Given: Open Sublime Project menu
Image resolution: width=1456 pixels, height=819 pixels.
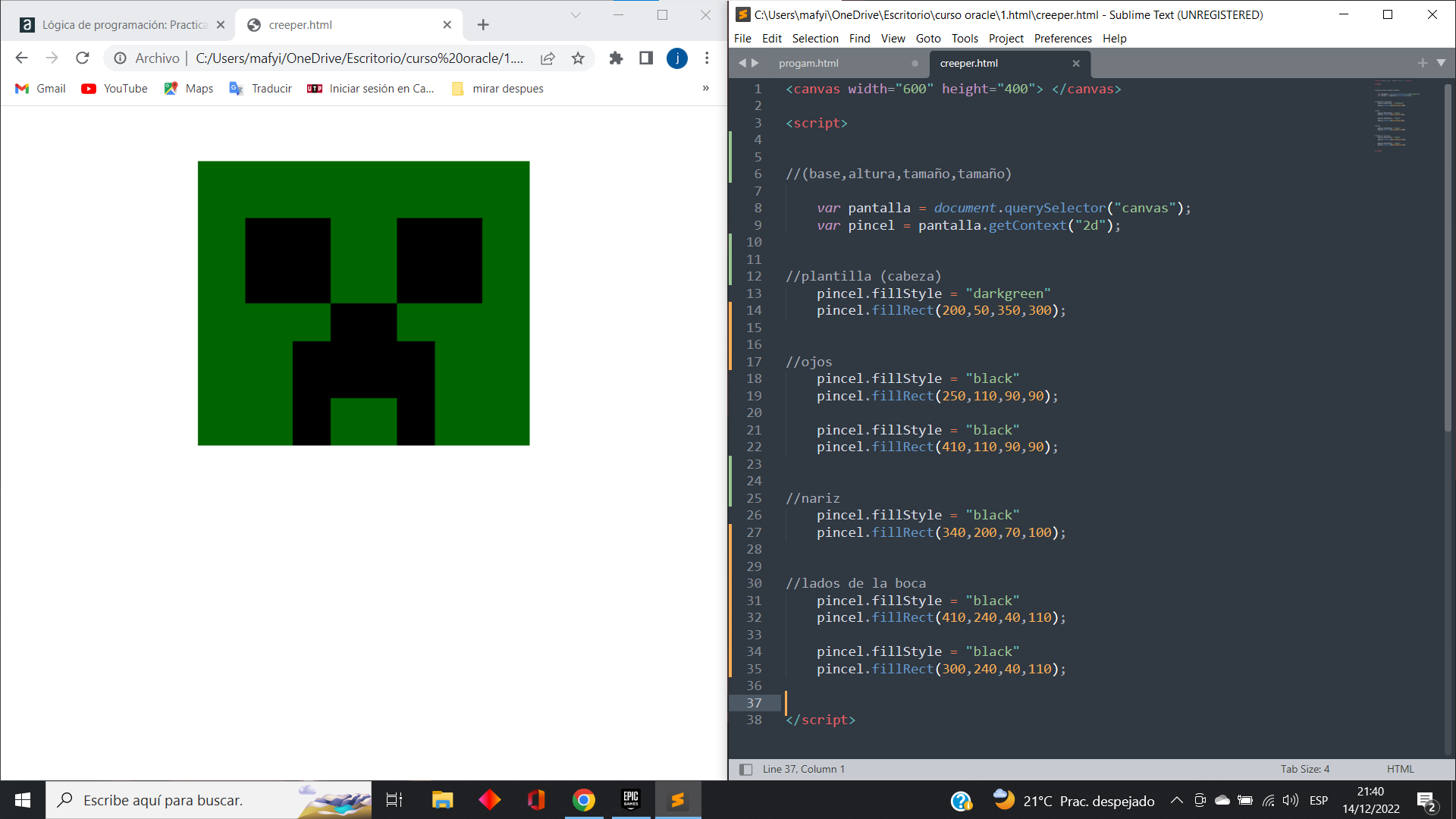Looking at the screenshot, I should tap(1006, 39).
